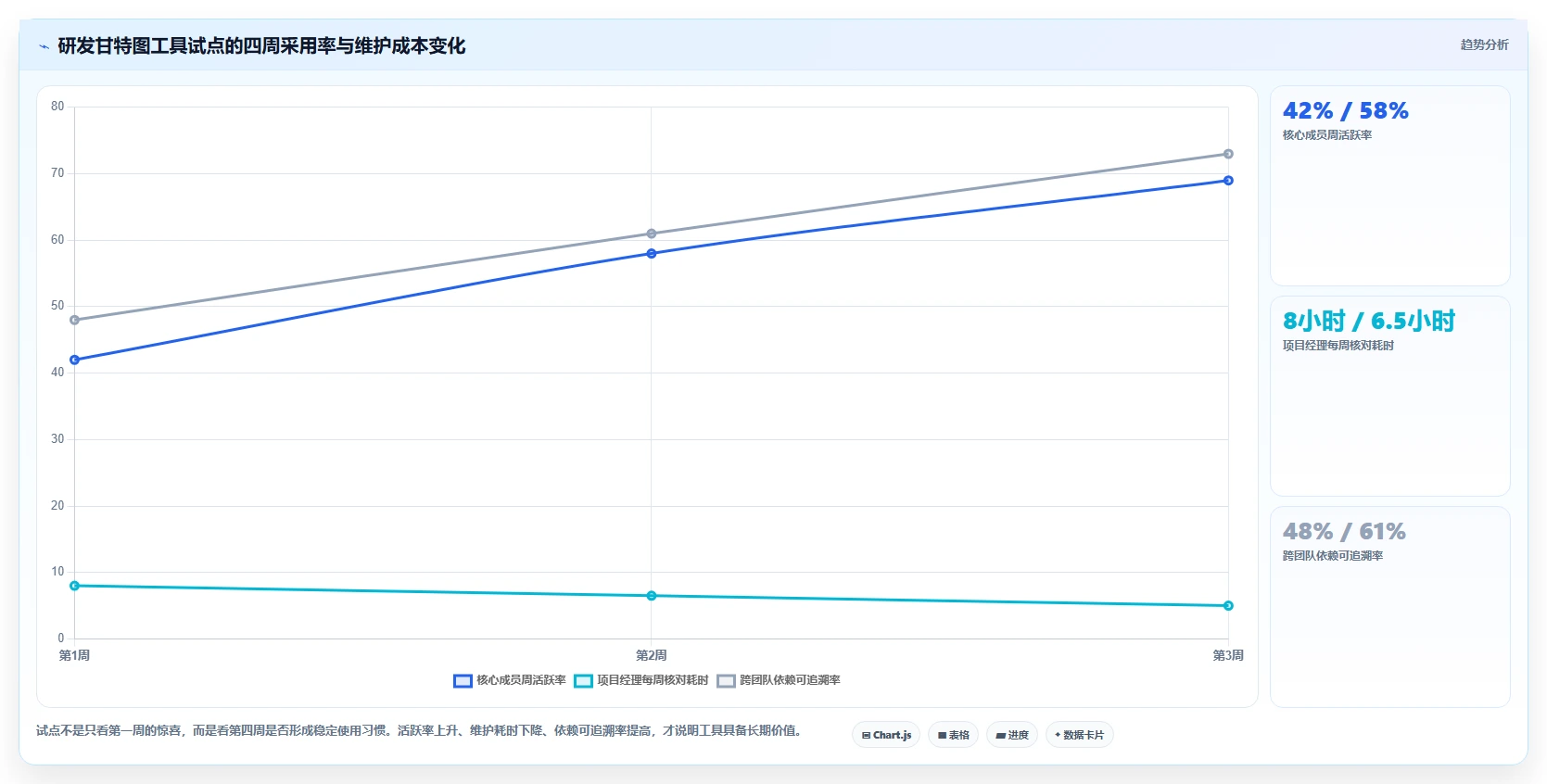The width and height of the screenshot is (1547, 784).
Task: Click the trend icon beside the chart title
Action: (x=44, y=46)
